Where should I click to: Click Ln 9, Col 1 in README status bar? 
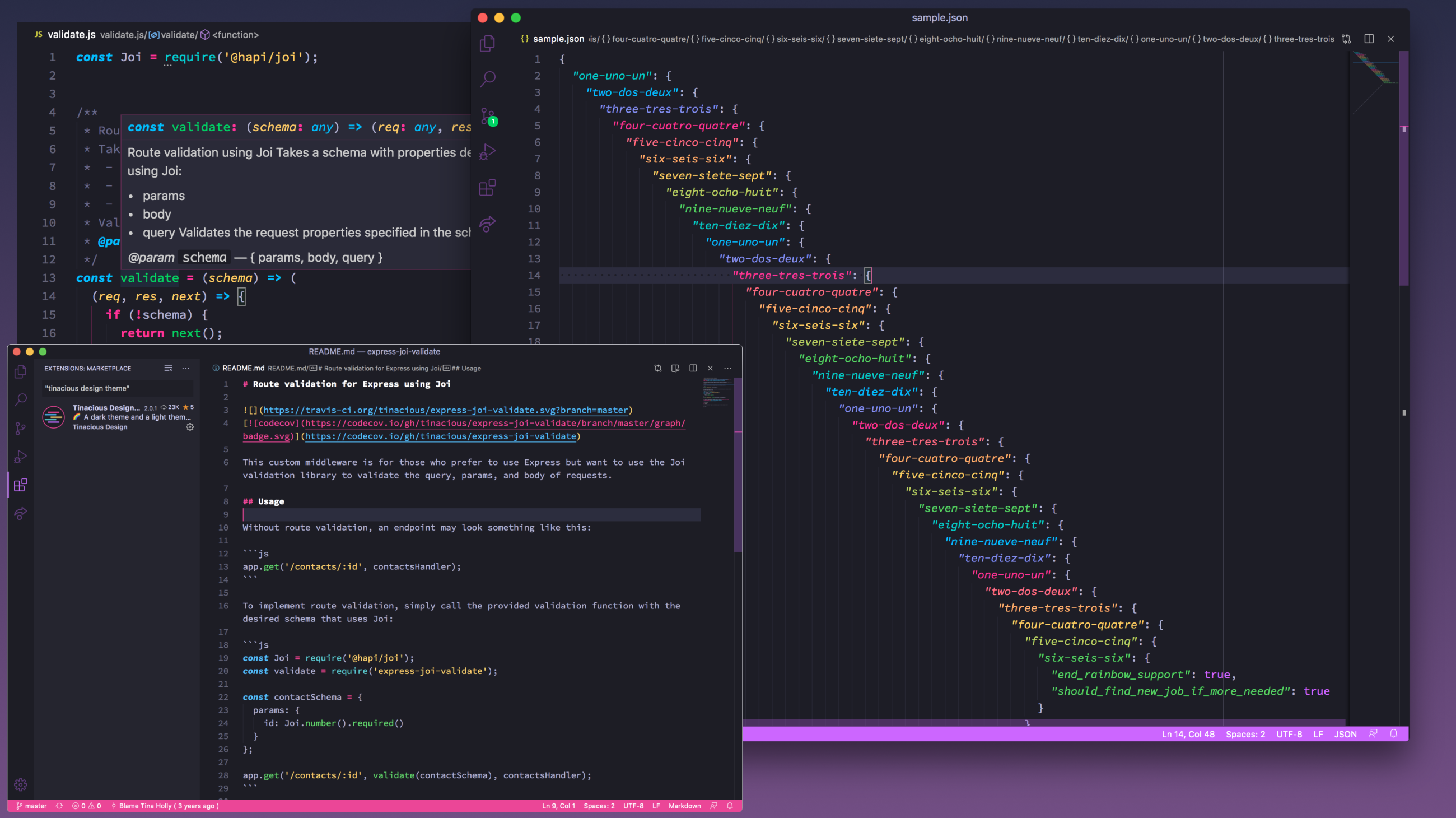558,806
